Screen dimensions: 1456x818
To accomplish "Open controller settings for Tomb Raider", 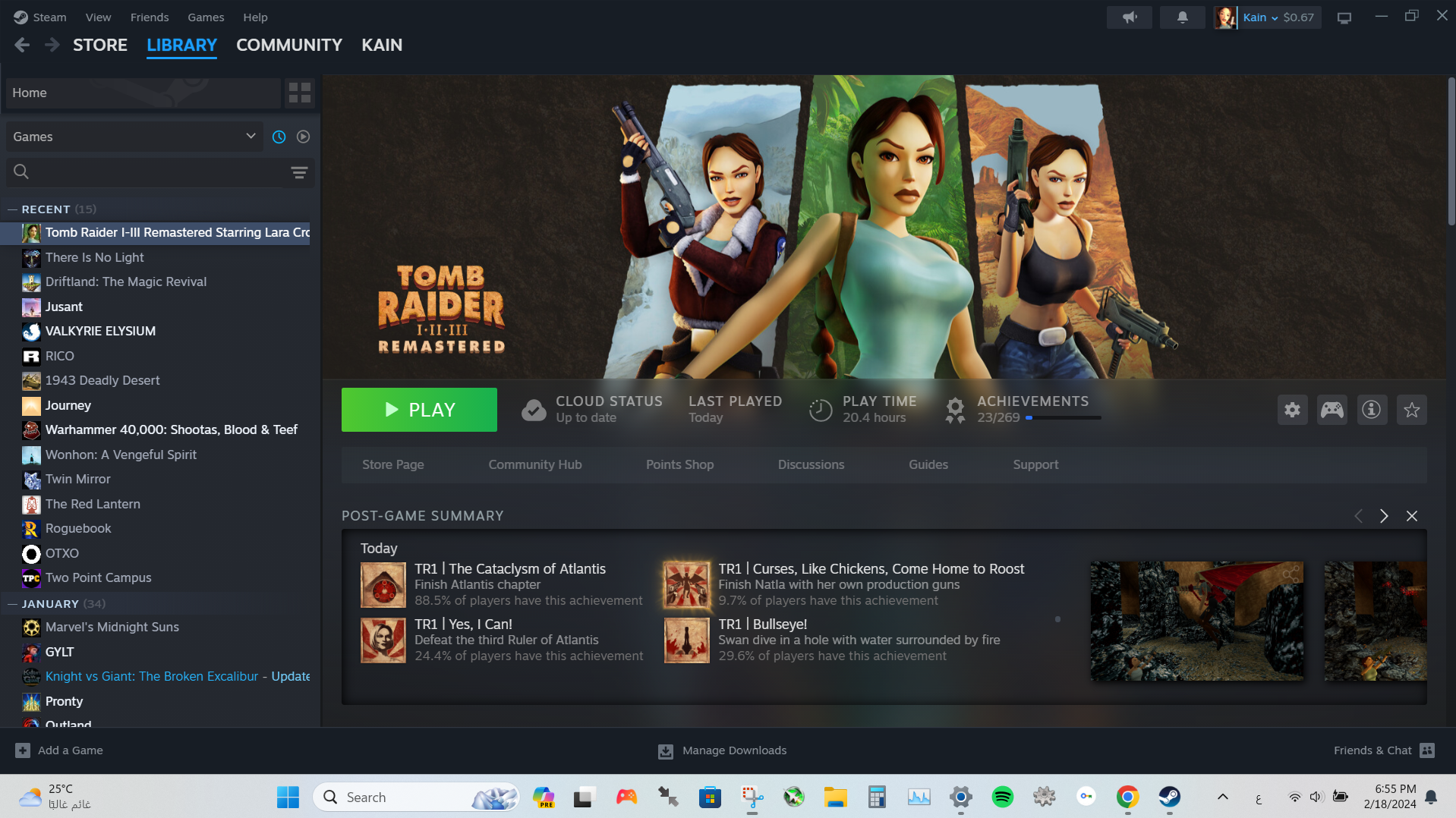I will tap(1332, 410).
